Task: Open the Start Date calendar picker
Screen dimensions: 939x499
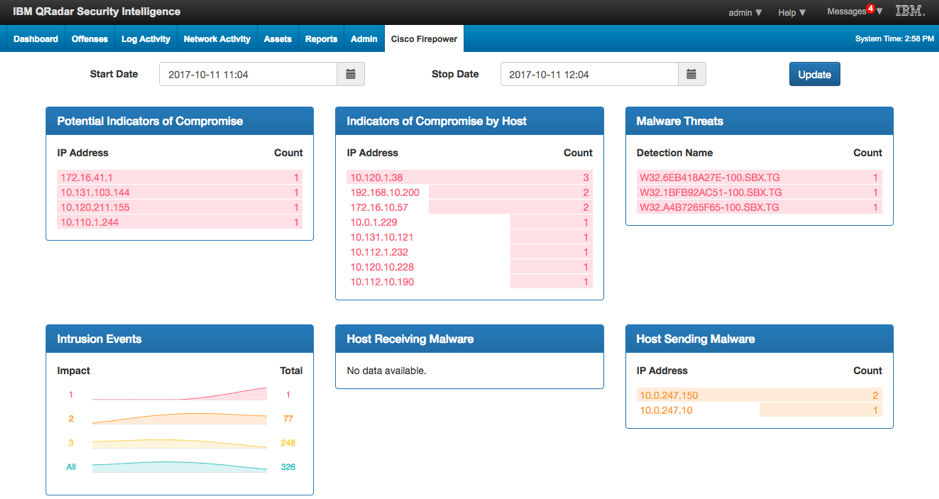Action: 351,75
